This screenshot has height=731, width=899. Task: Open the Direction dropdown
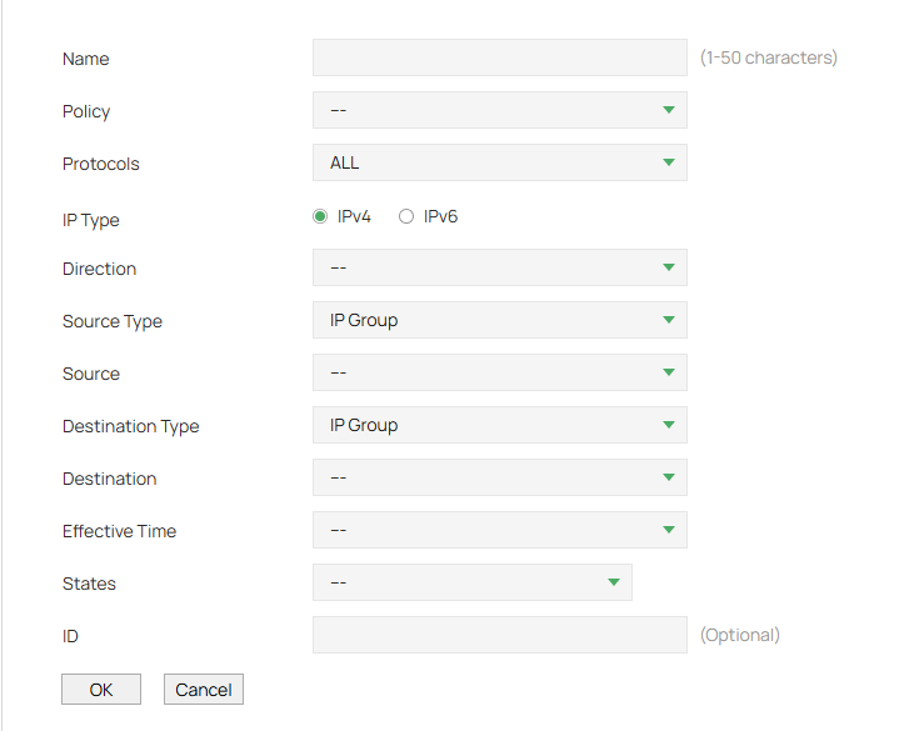point(499,267)
